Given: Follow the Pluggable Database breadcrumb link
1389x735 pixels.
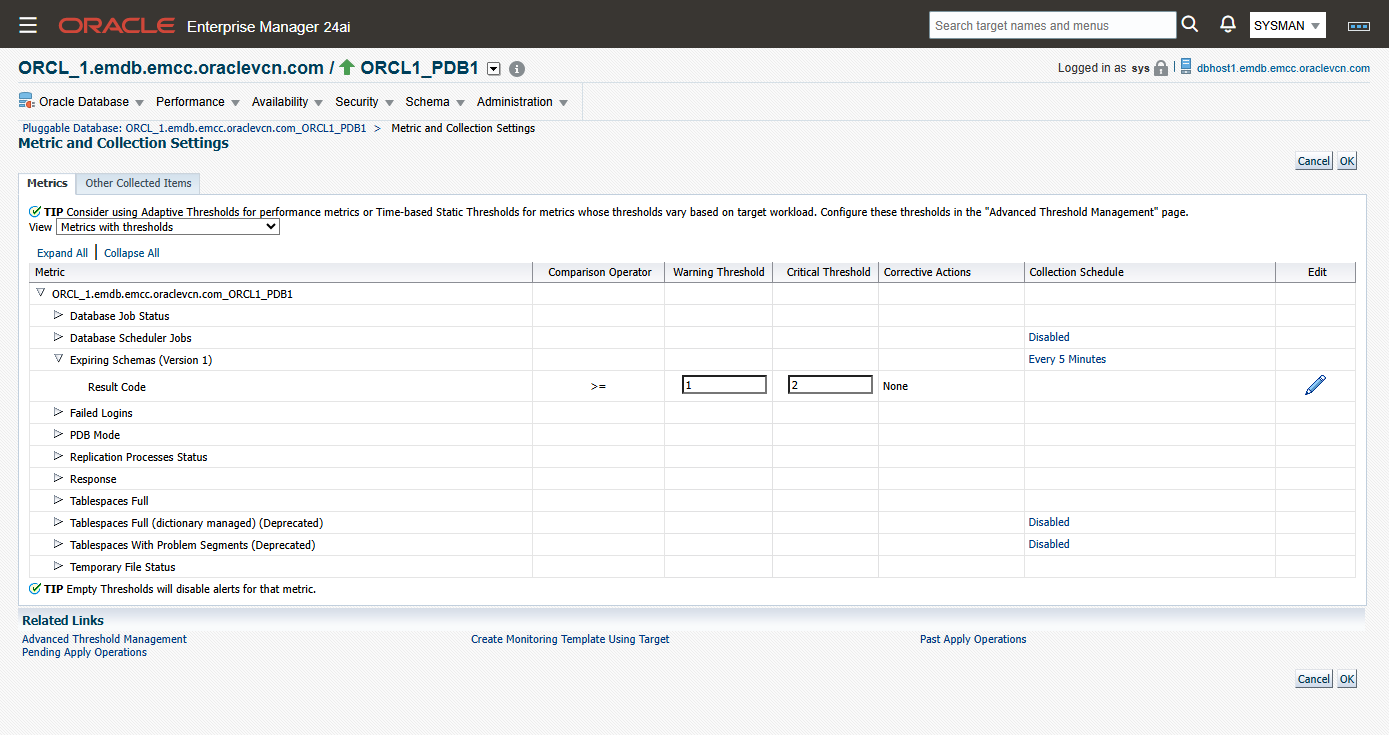Looking at the screenshot, I should (x=194, y=128).
